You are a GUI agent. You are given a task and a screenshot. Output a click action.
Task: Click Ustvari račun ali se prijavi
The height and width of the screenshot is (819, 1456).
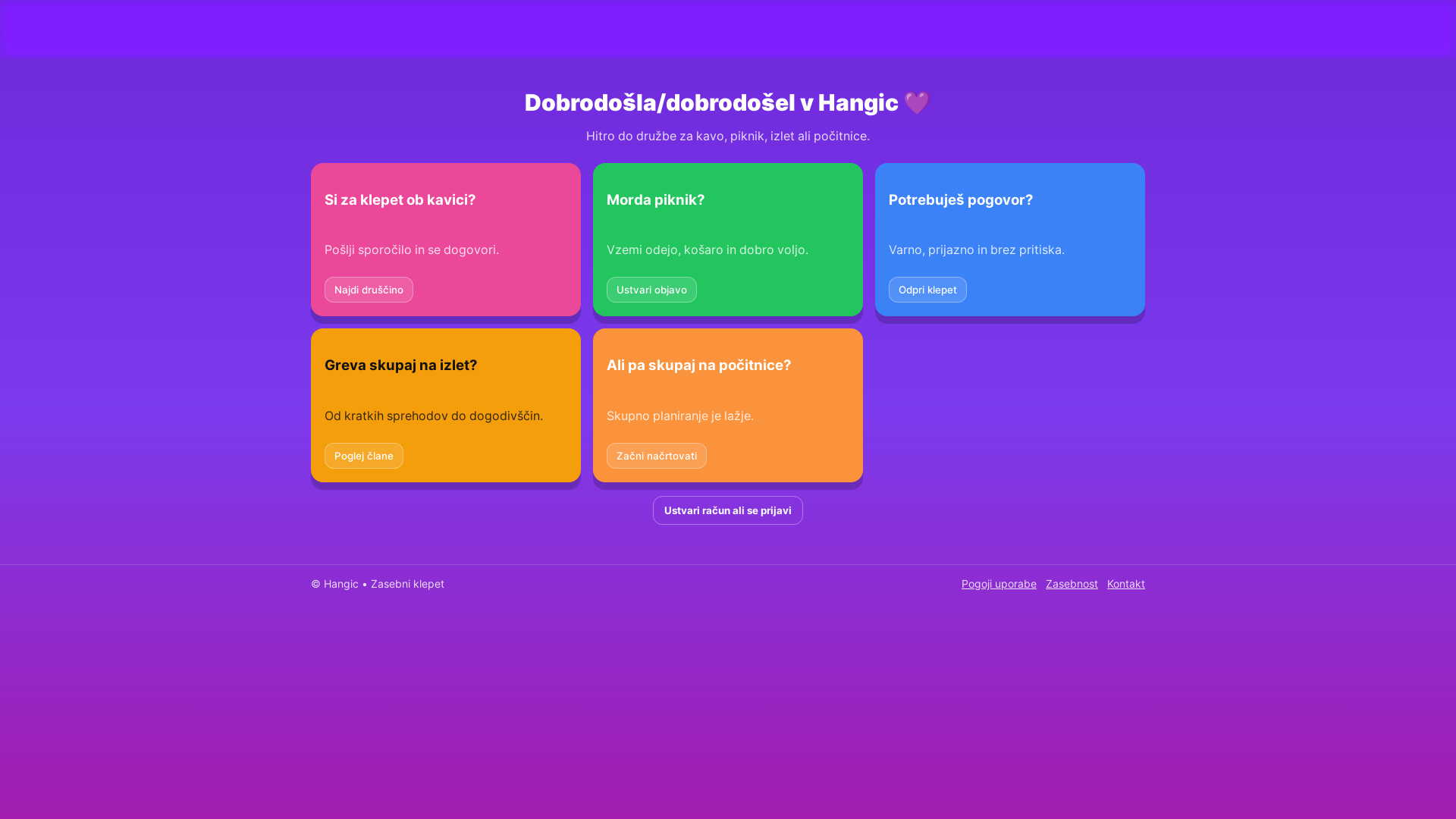pos(728,510)
